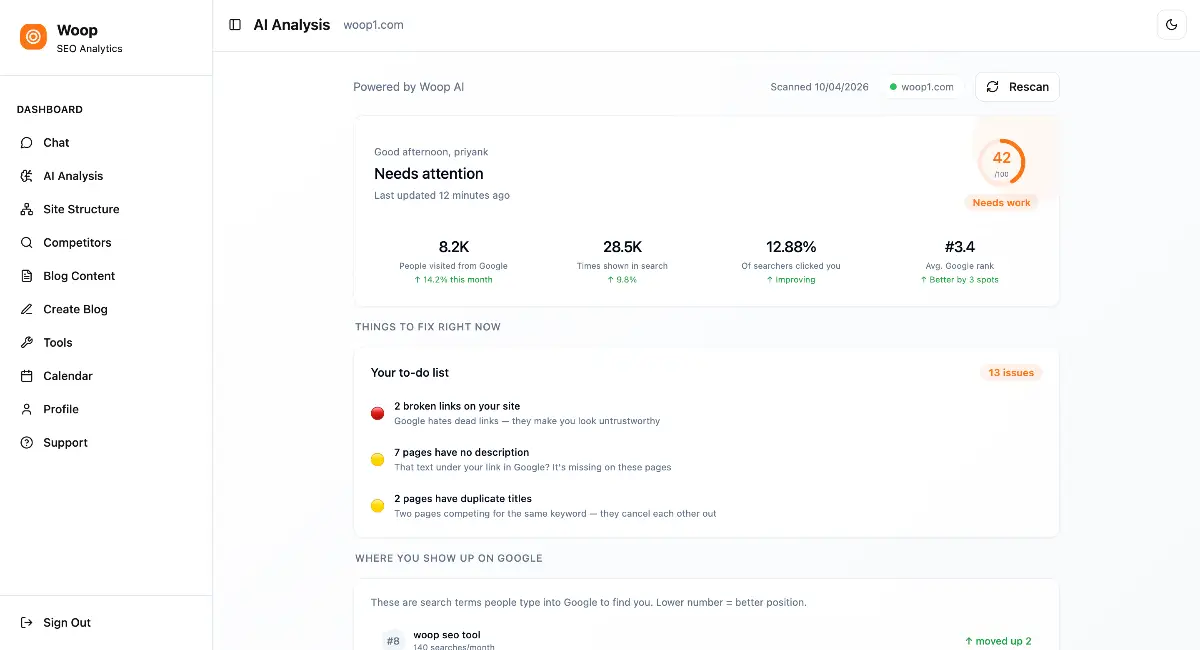
Task: Click woop1.com next to page title
Action: (x=373, y=25)
